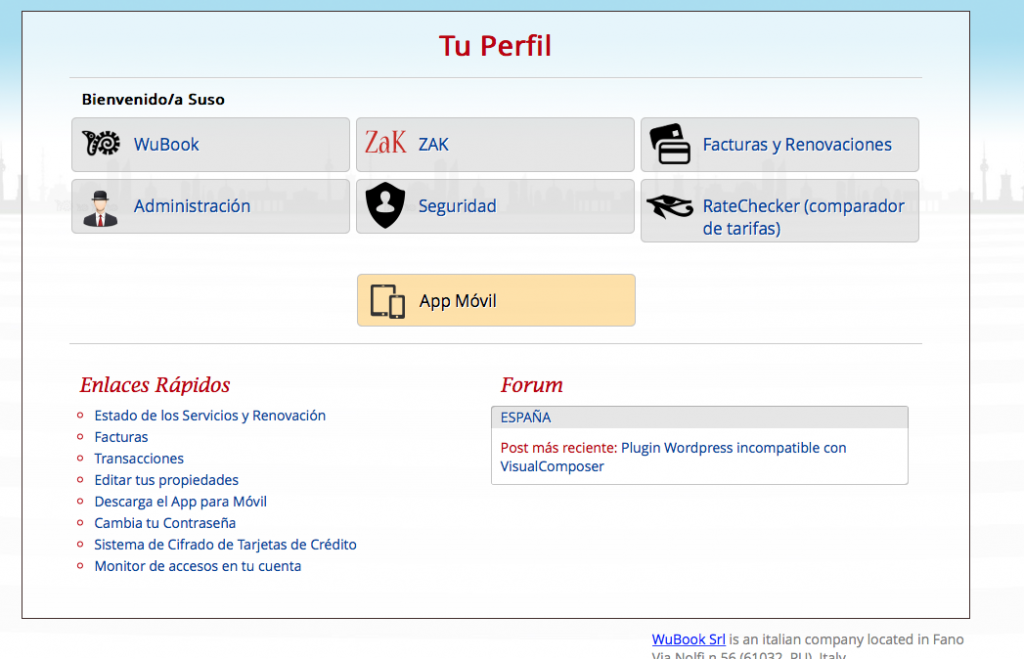
Task: Click the Tu Perfil page title
Action: [495, 46]
